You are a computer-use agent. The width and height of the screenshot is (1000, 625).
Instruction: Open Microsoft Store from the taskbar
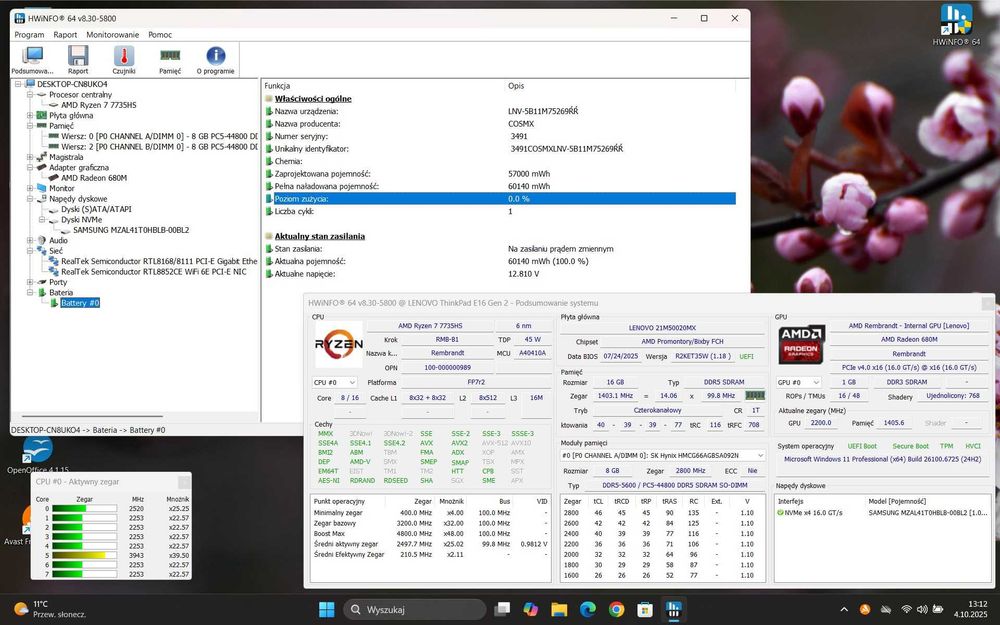click(x=645, y=610)
